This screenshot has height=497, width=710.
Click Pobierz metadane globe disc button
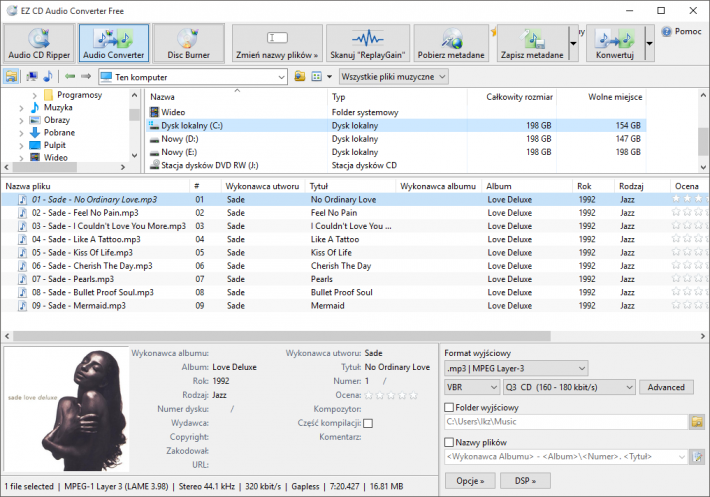[x=451, y=43]
